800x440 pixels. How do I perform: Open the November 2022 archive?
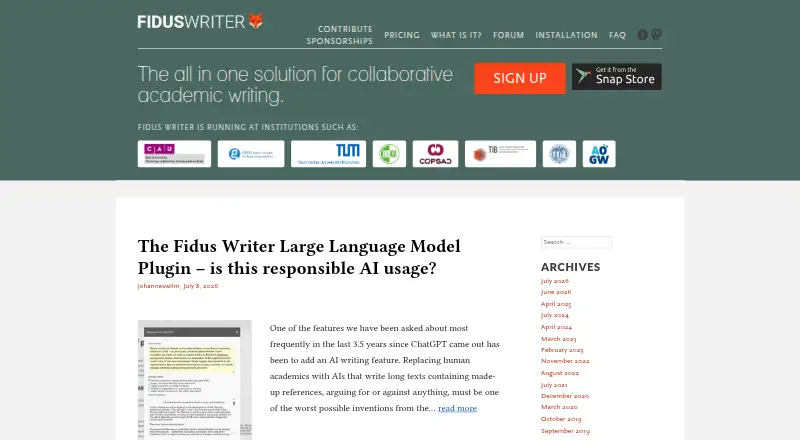coord(565,361)
